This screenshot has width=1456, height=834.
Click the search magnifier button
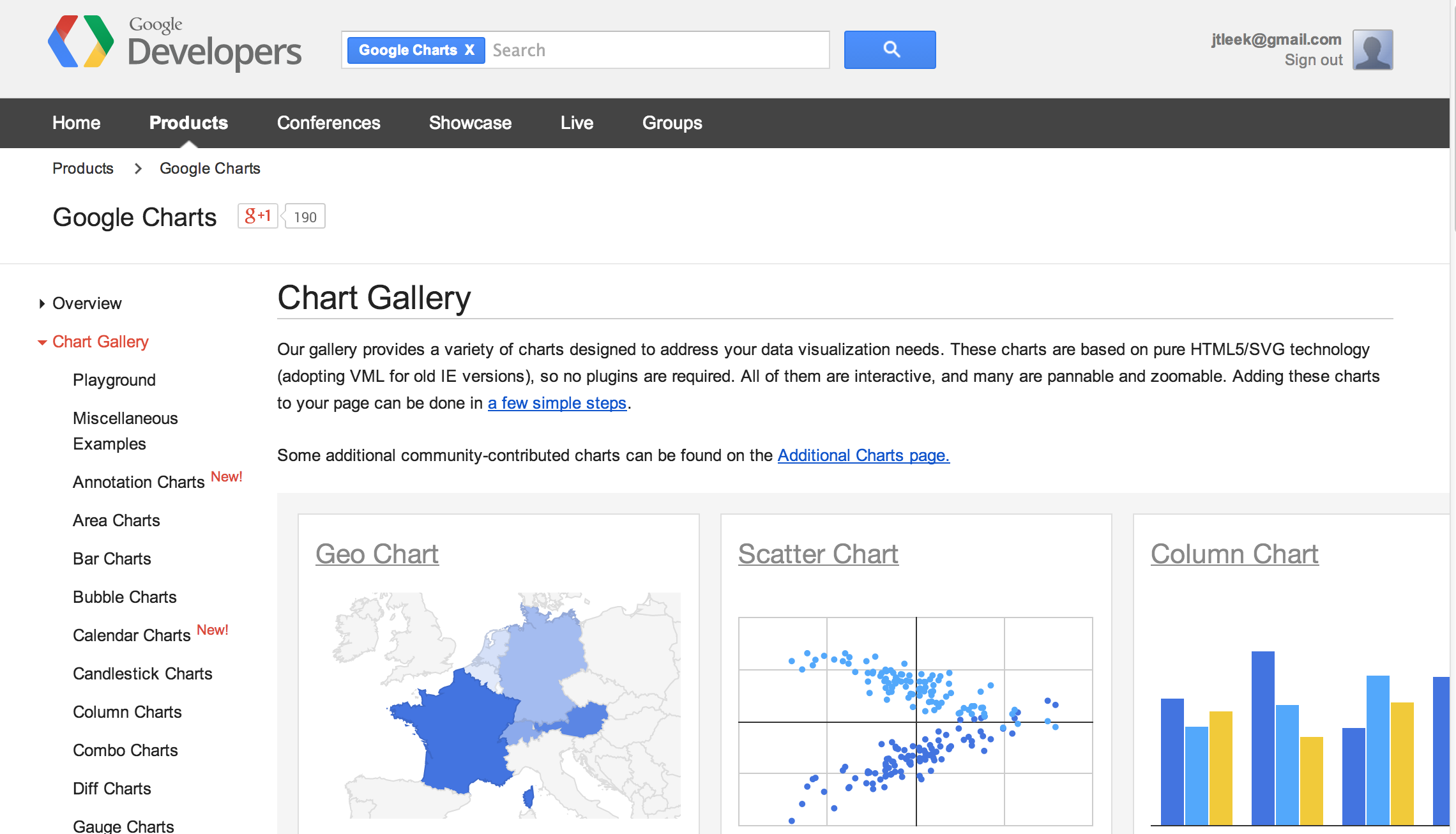coord(889,49)
